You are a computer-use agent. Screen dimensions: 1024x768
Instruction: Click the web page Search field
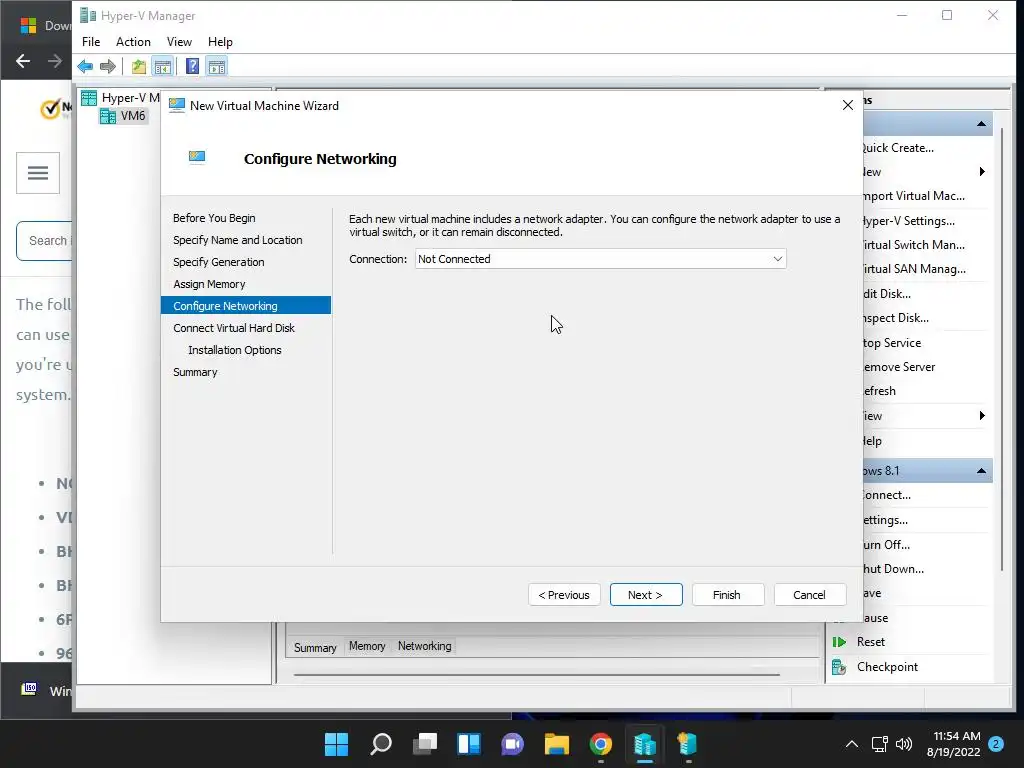click(44, 241)
